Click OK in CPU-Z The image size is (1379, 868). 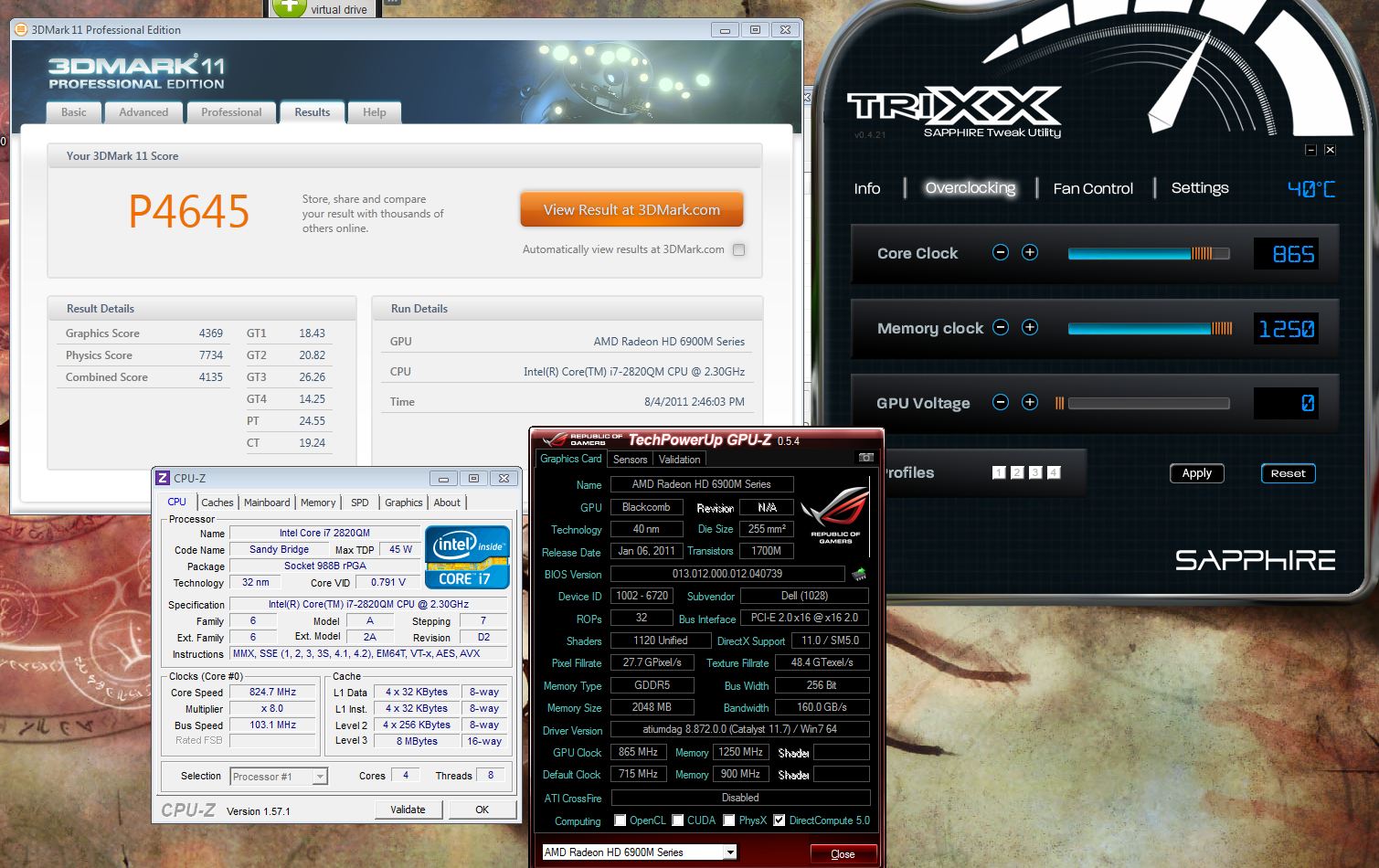point(482,810)
